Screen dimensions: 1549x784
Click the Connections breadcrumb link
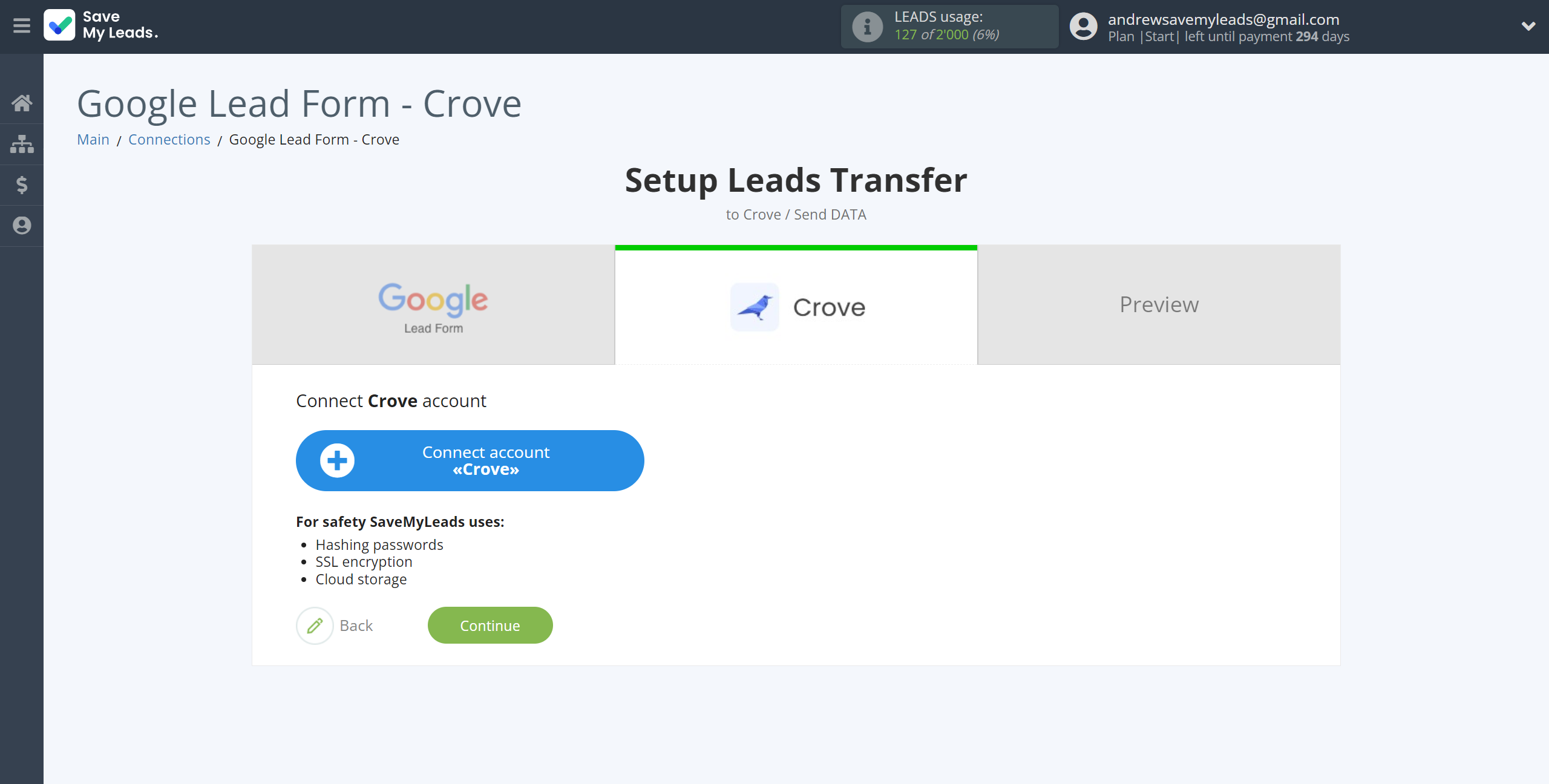click(x=168, y=139)
